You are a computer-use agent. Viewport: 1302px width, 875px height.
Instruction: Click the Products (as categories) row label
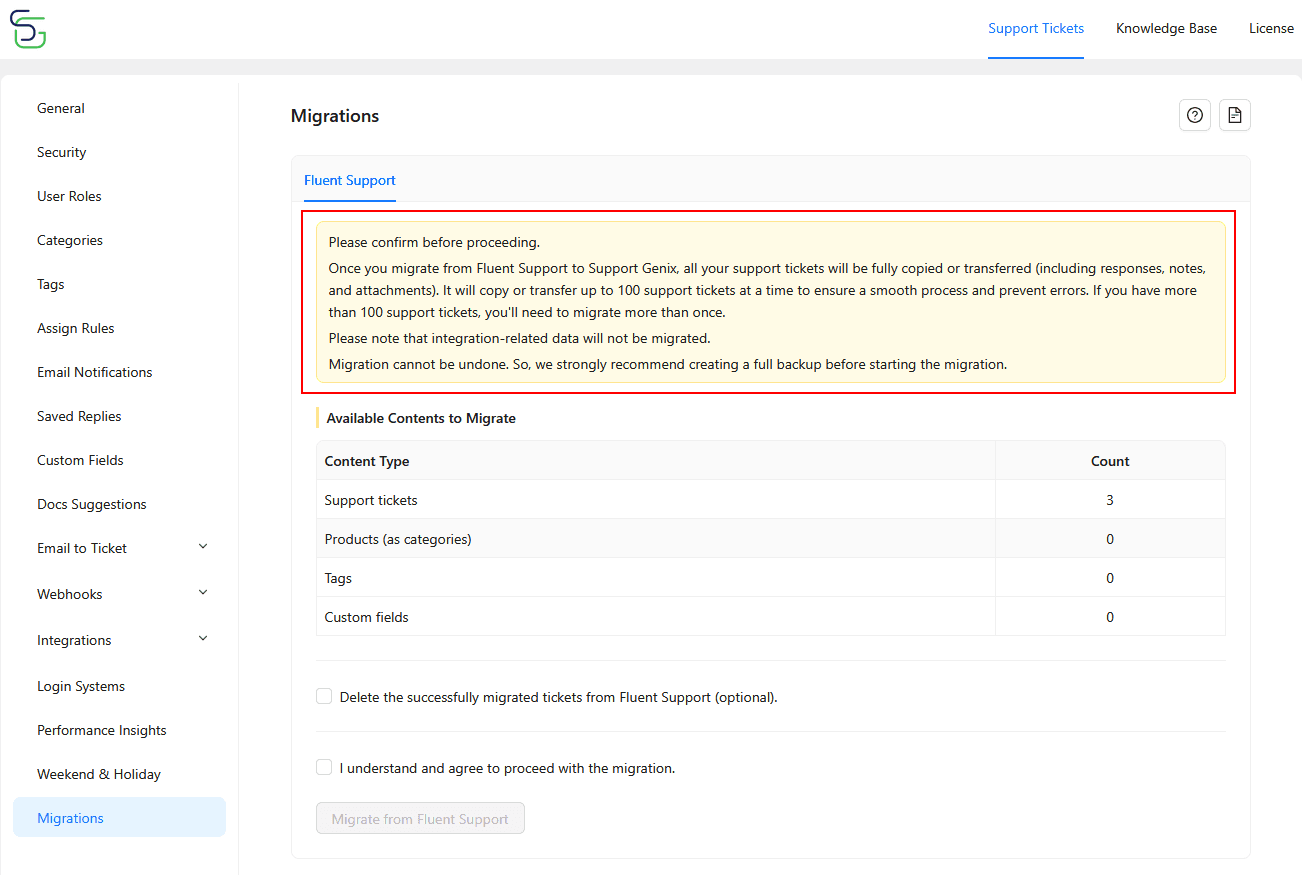(398, 539)
